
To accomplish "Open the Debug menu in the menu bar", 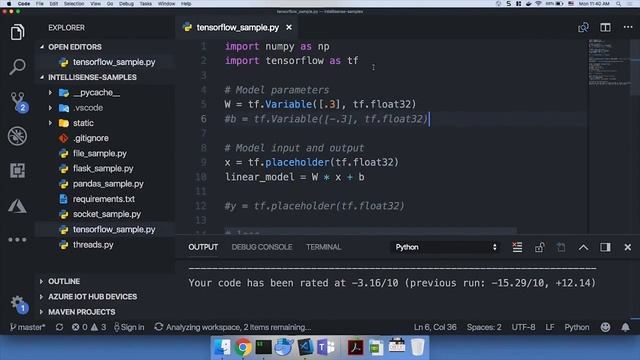I will 126,4.
